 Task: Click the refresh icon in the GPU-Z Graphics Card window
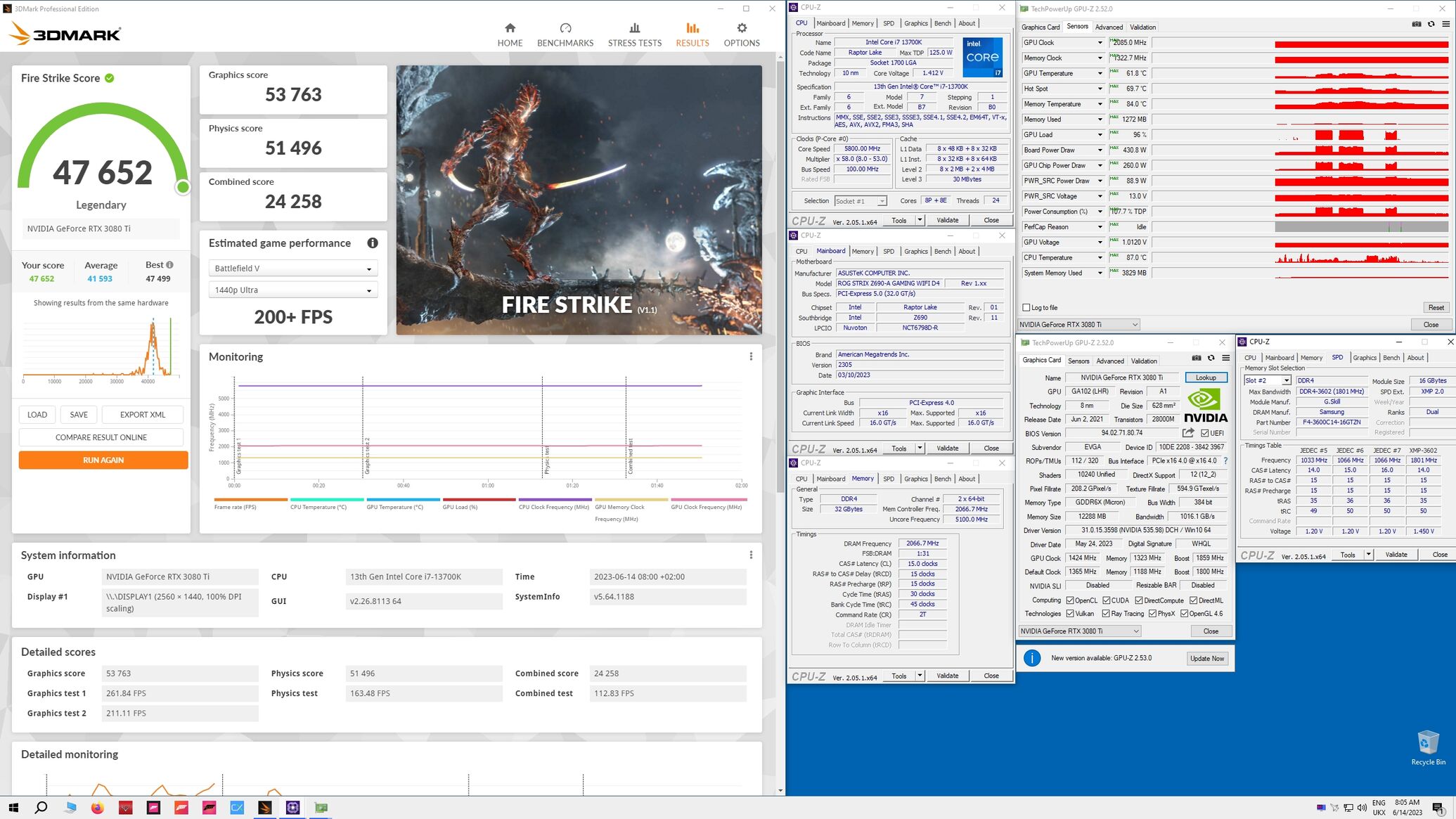[1211, 358]
